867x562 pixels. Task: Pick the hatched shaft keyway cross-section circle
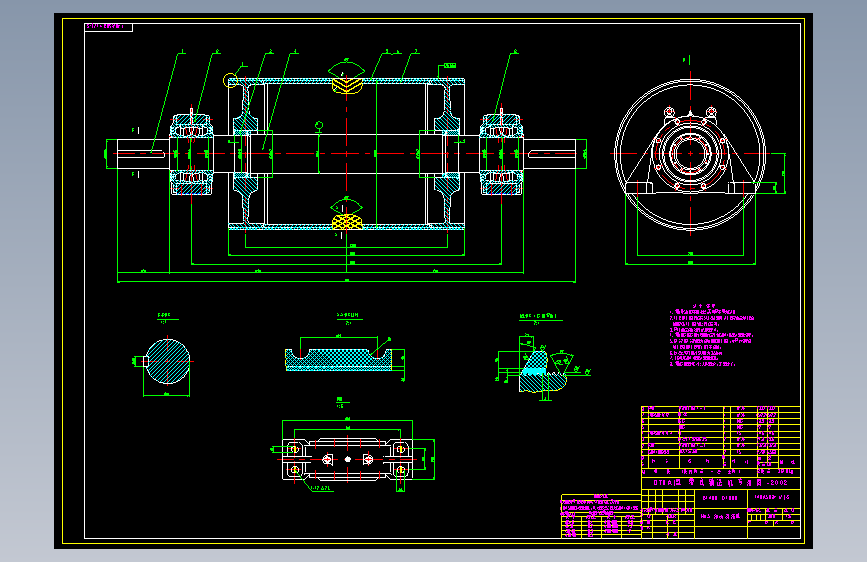click(168, 361)
